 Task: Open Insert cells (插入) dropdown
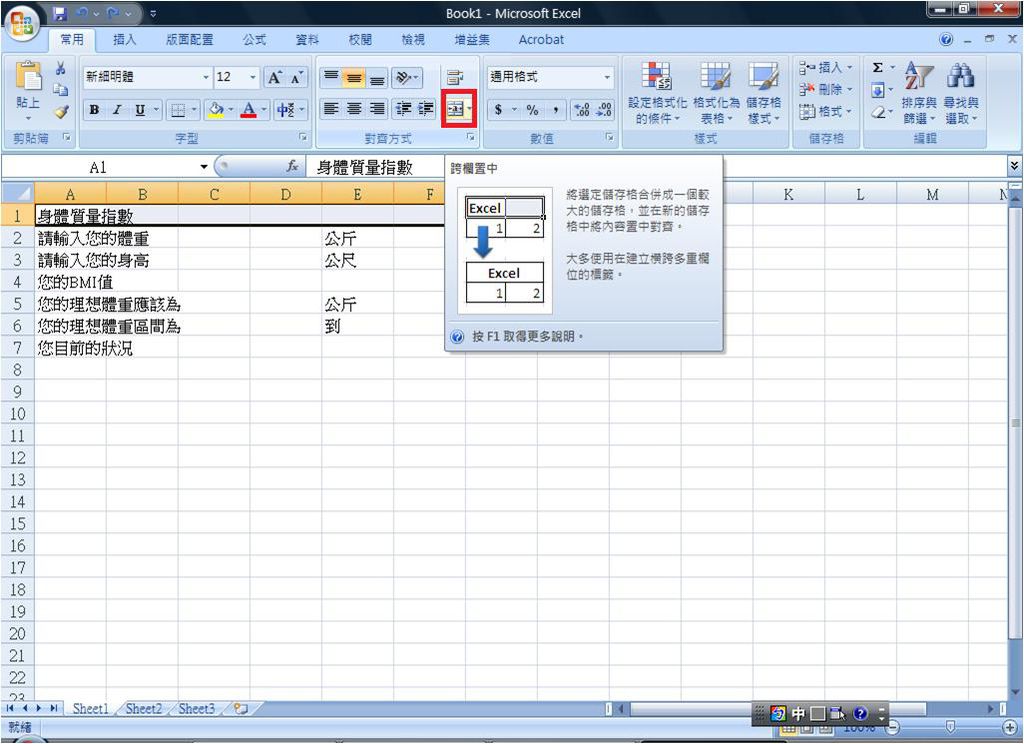826,67
